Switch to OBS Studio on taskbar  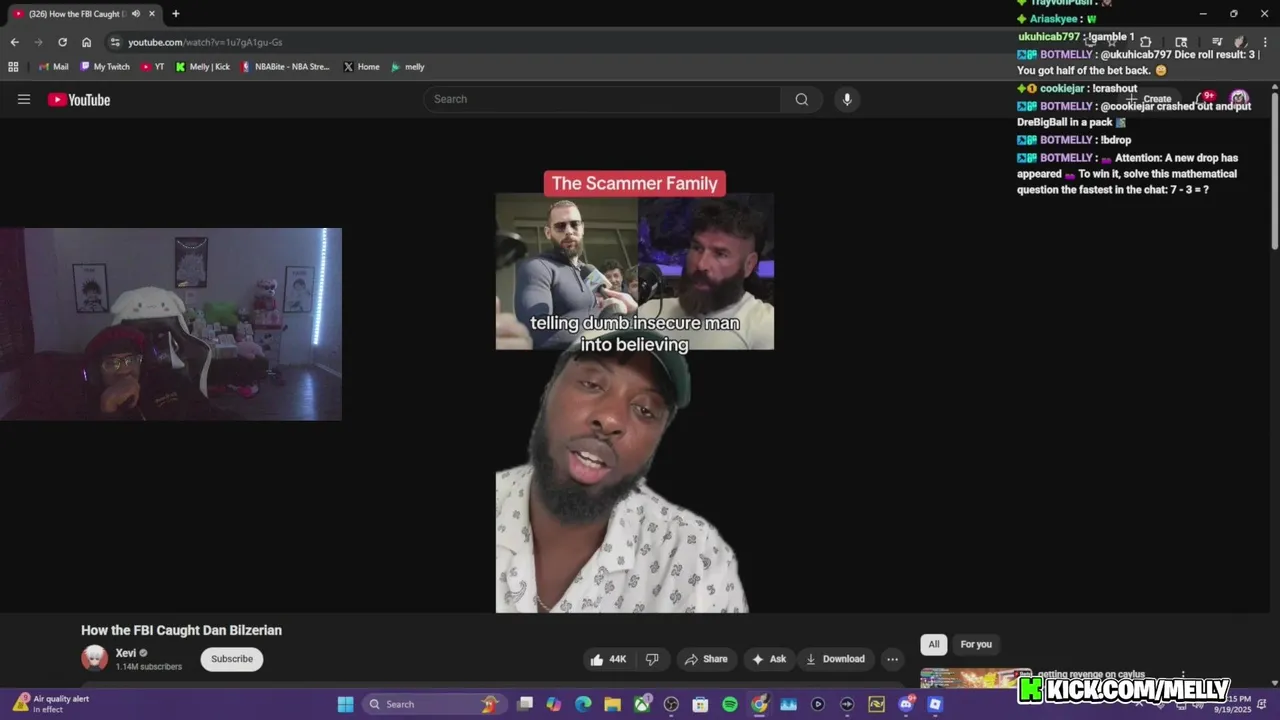[x=671, y=704]
